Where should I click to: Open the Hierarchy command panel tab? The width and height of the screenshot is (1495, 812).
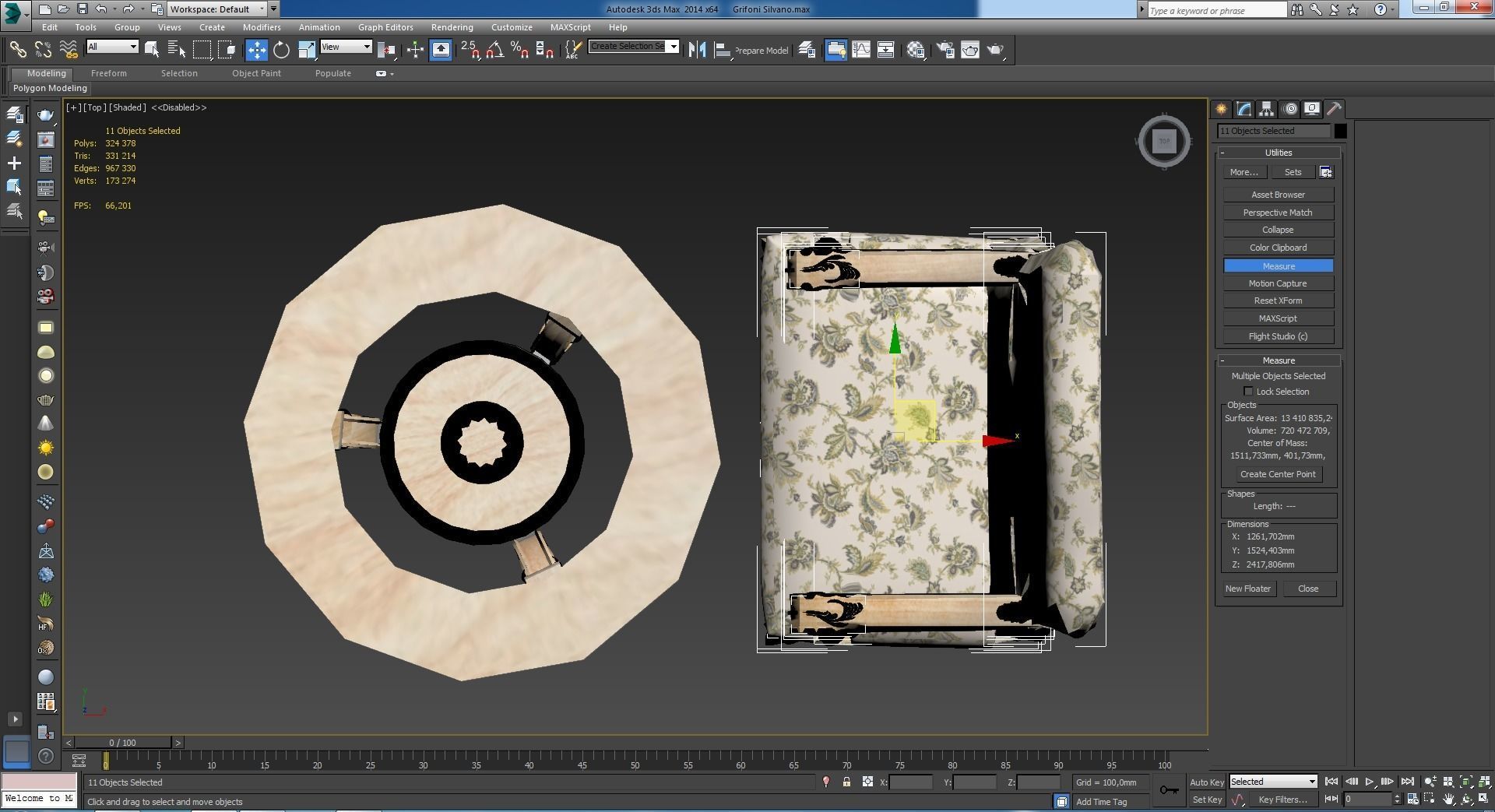click(1266, 109)
